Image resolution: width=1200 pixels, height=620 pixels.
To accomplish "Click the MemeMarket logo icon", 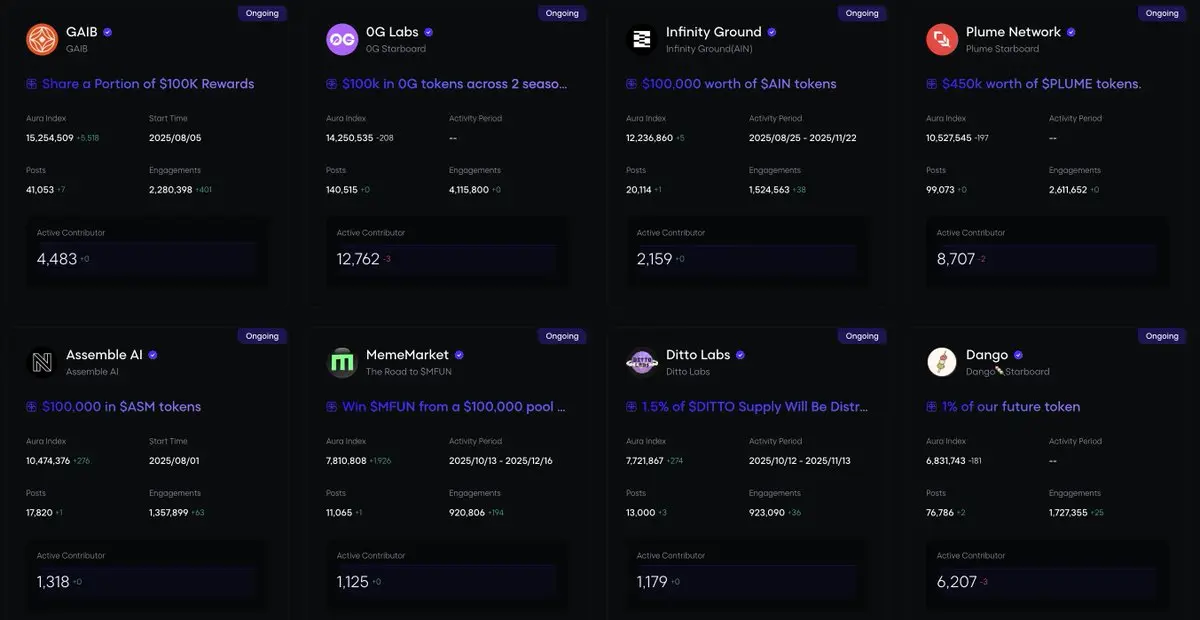I will tap(343, 362).
